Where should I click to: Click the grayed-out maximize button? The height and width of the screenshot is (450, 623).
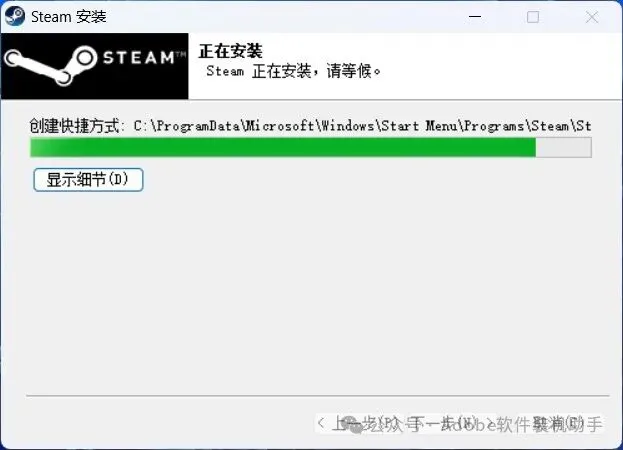pyautogui.click(x=533, y=17)
